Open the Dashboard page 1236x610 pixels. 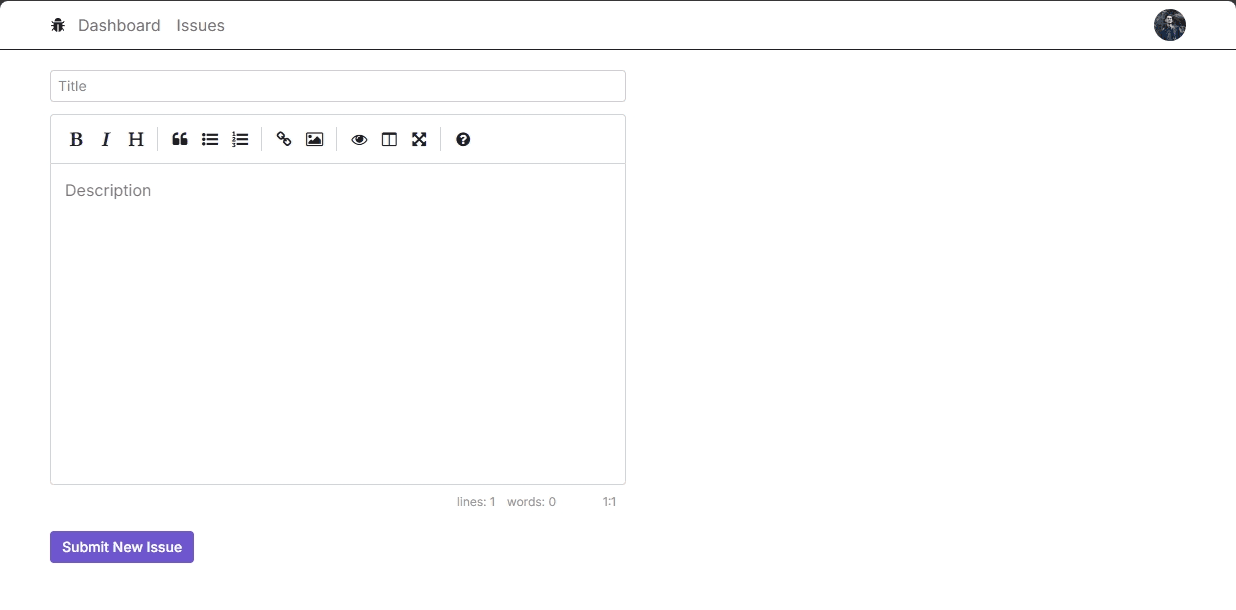119,25
